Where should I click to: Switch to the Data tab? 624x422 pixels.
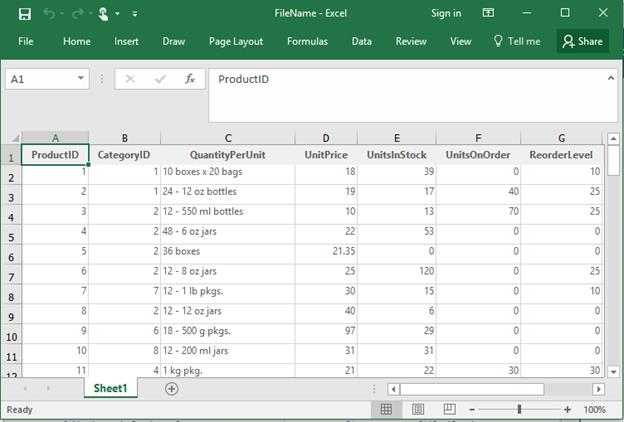(361, 41)
